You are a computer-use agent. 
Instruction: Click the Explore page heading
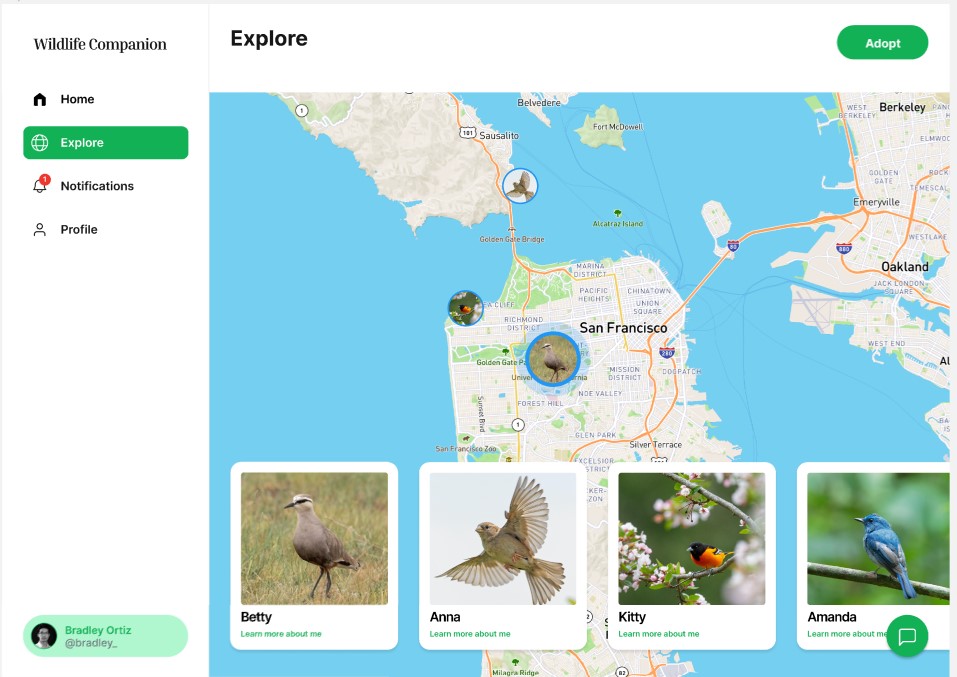click(270, 38)
